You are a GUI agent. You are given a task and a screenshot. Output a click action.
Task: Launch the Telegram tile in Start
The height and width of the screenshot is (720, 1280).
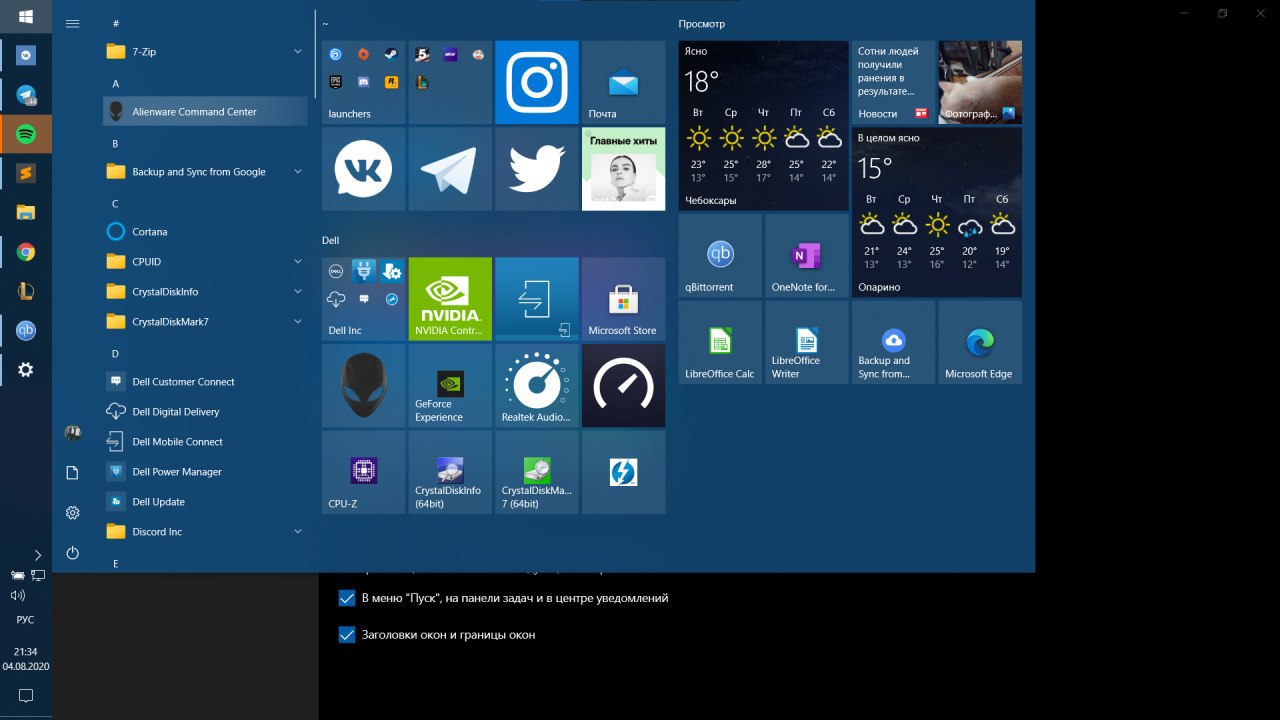click(x=450, y=169)
